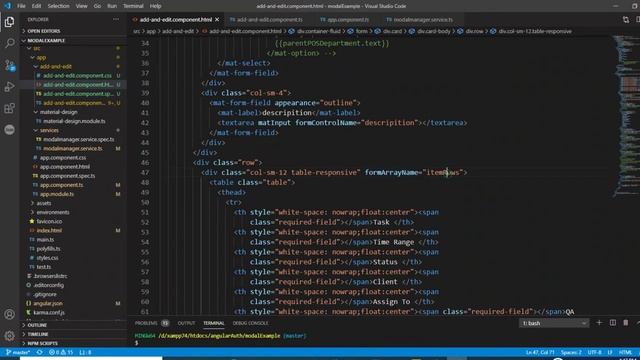The image size is (640, 360).
Task: Expand the assets folder
Action: click(44, 203)
